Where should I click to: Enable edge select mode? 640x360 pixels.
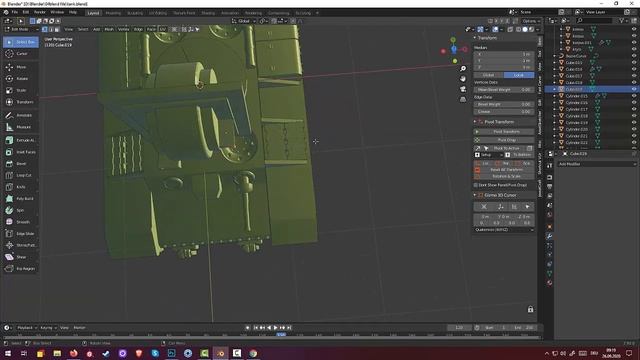[51, 29]
